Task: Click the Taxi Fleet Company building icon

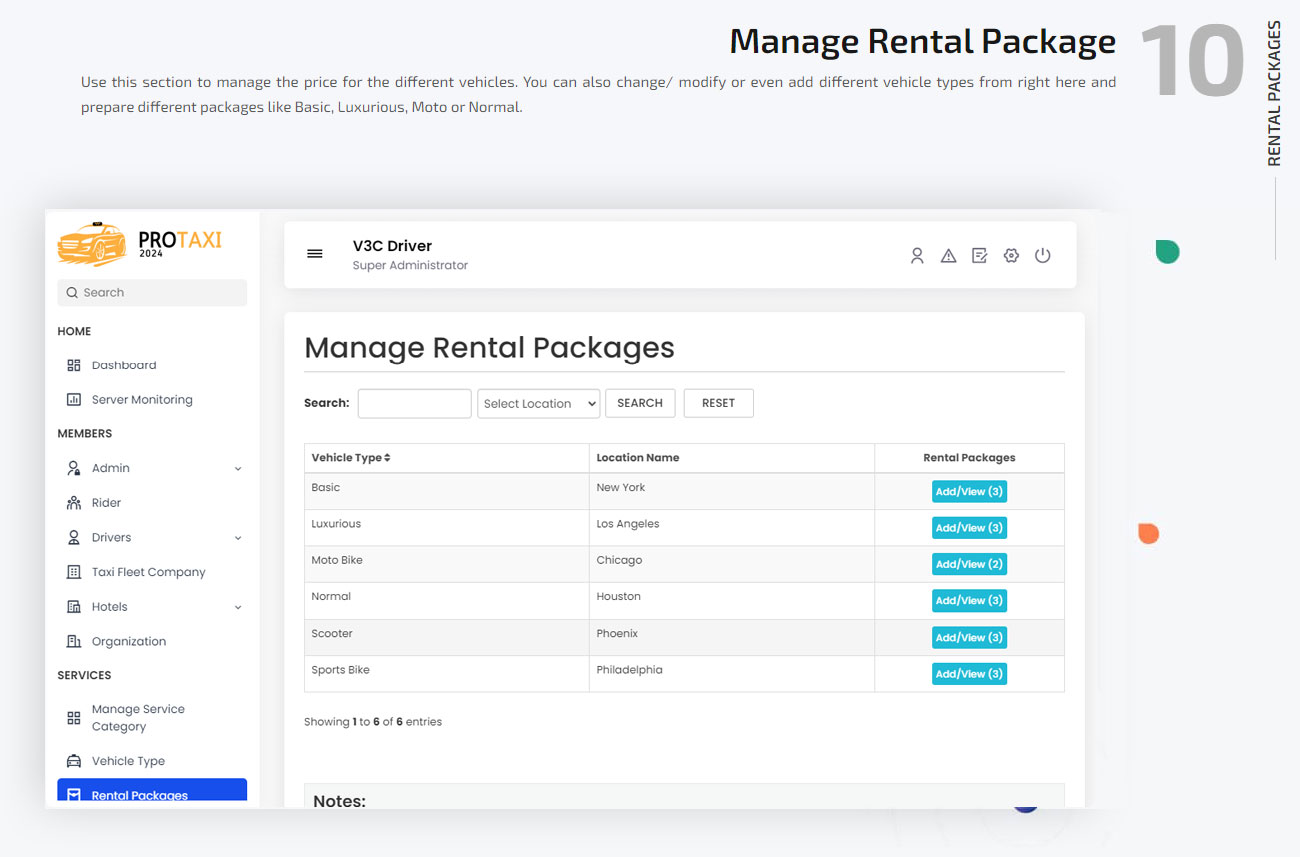Action: click(x=73, y=572)
